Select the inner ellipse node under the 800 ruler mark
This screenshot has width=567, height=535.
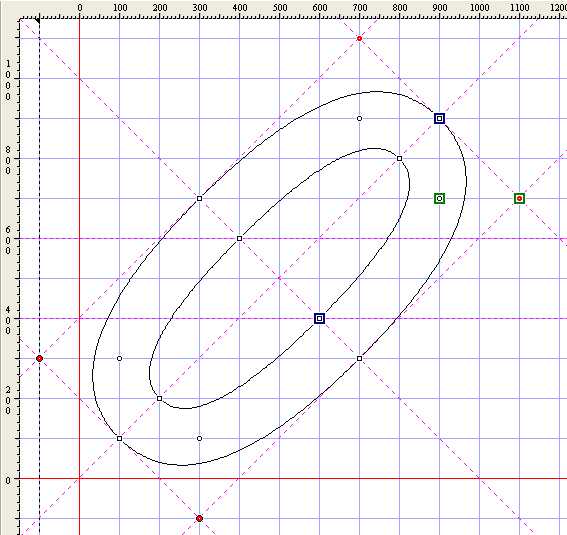point(400,159)
